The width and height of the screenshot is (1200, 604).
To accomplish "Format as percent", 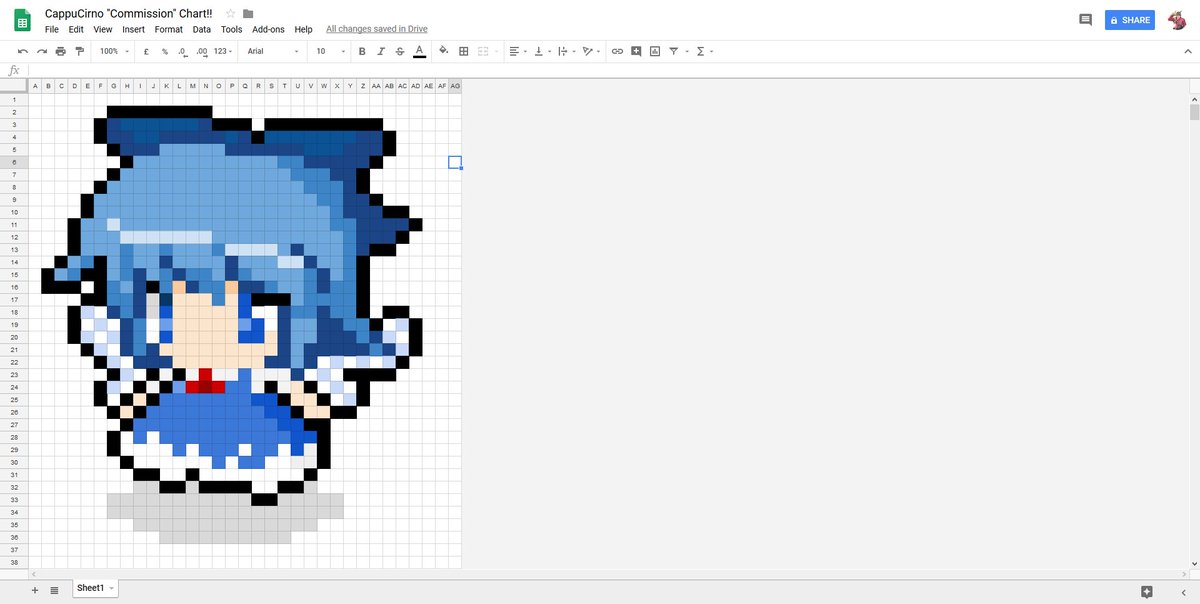I will coord(164,51).
